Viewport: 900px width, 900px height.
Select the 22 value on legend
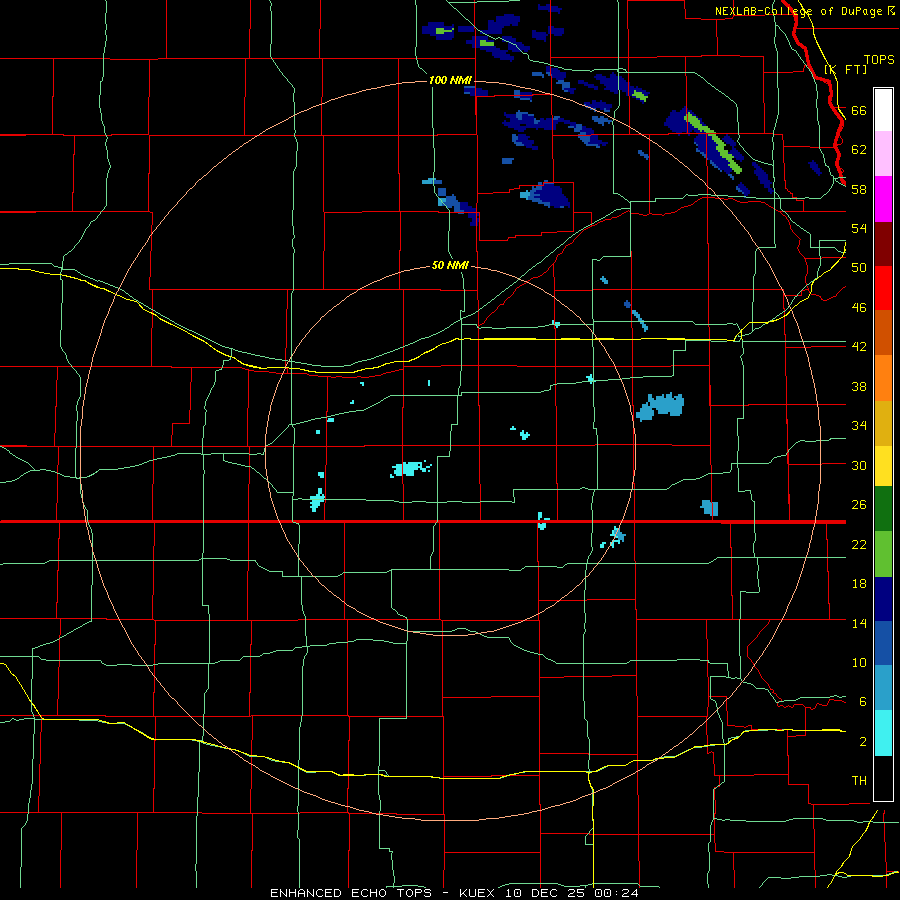coord(859,544)
